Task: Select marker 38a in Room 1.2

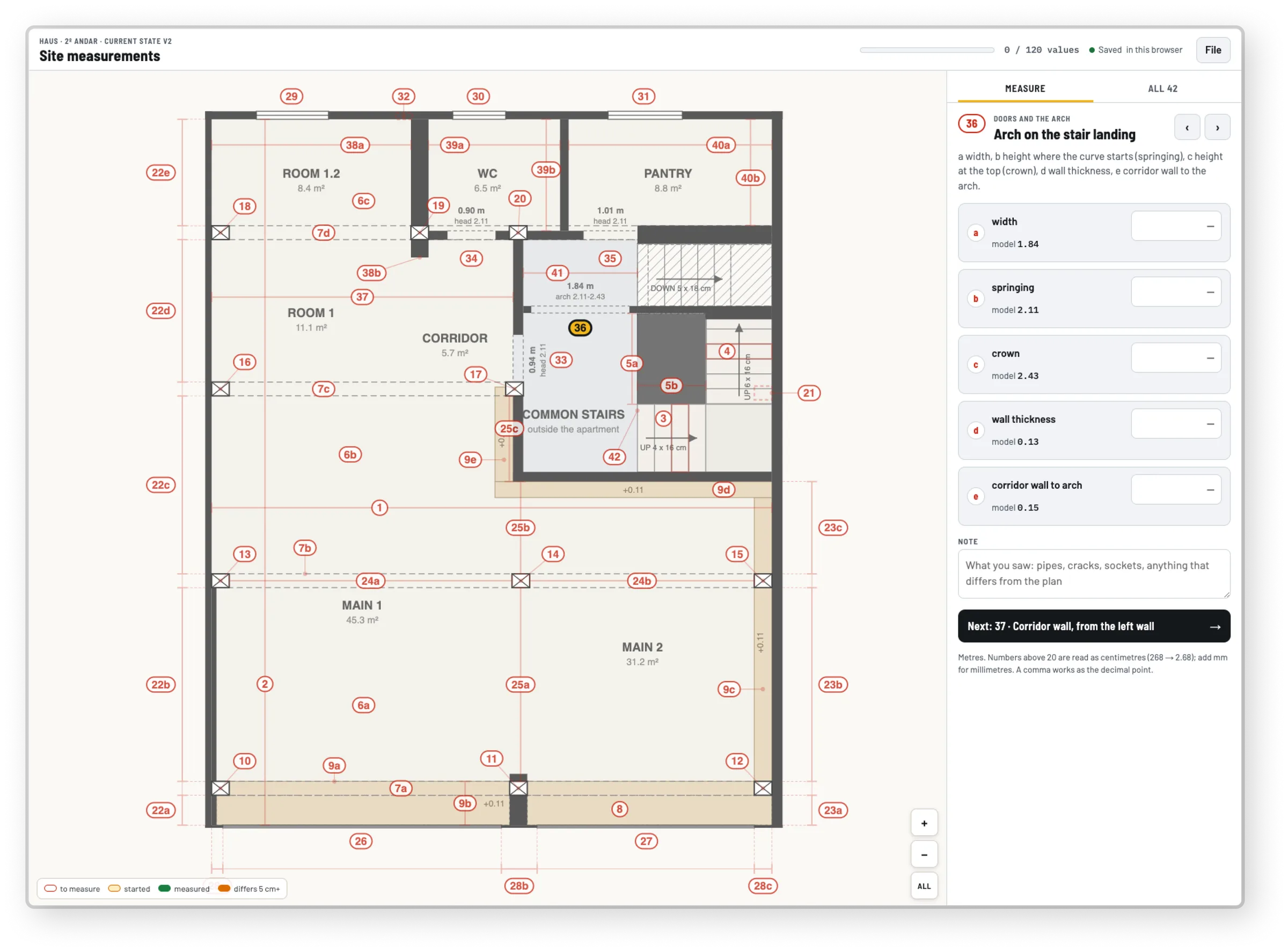Action: coord(354,145)
